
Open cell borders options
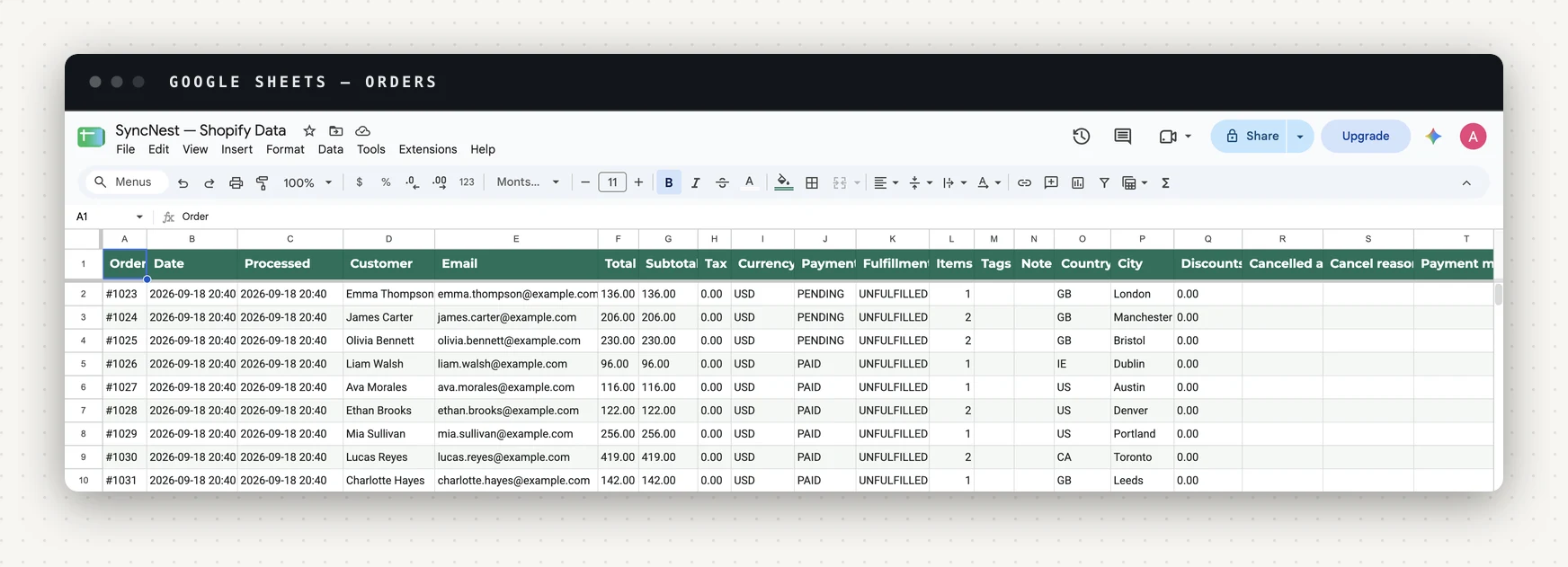(x=812, y=182)
